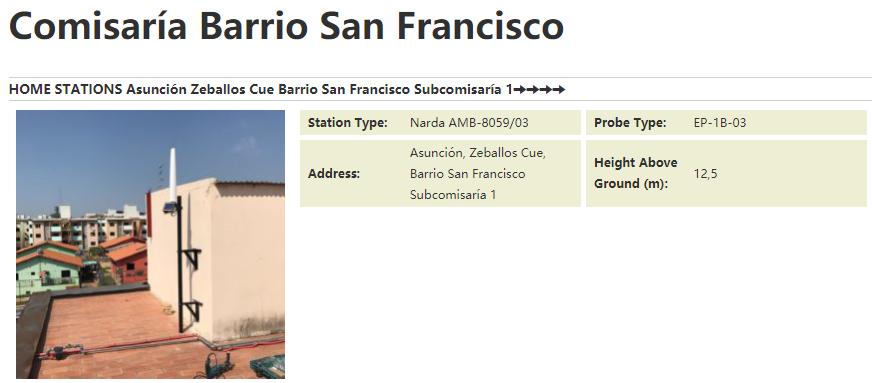The image size is (872, 383).
Task: Click the last arrow icon in breadcrumb
Action: click(559, 89)
